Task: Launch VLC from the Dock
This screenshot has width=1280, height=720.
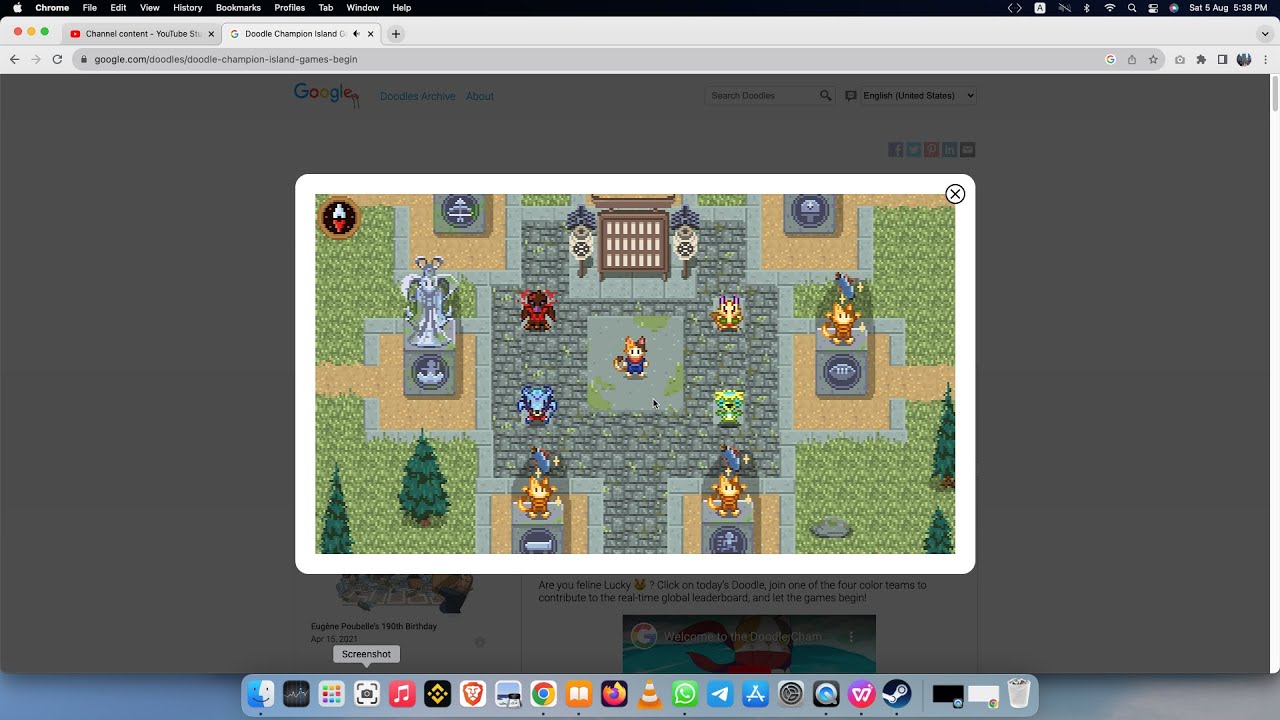Action: tap(649, 694)
